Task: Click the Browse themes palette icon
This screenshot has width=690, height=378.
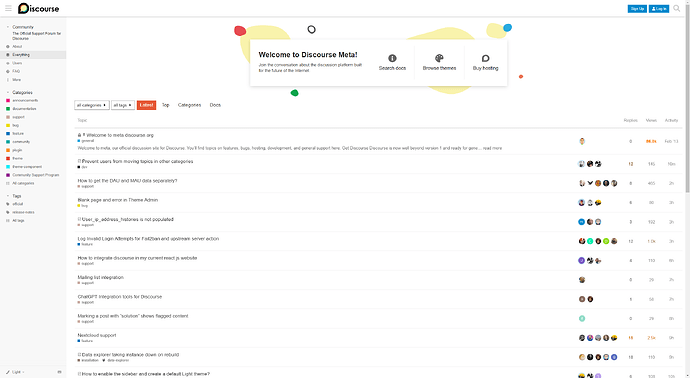Action: pos(439,58)
